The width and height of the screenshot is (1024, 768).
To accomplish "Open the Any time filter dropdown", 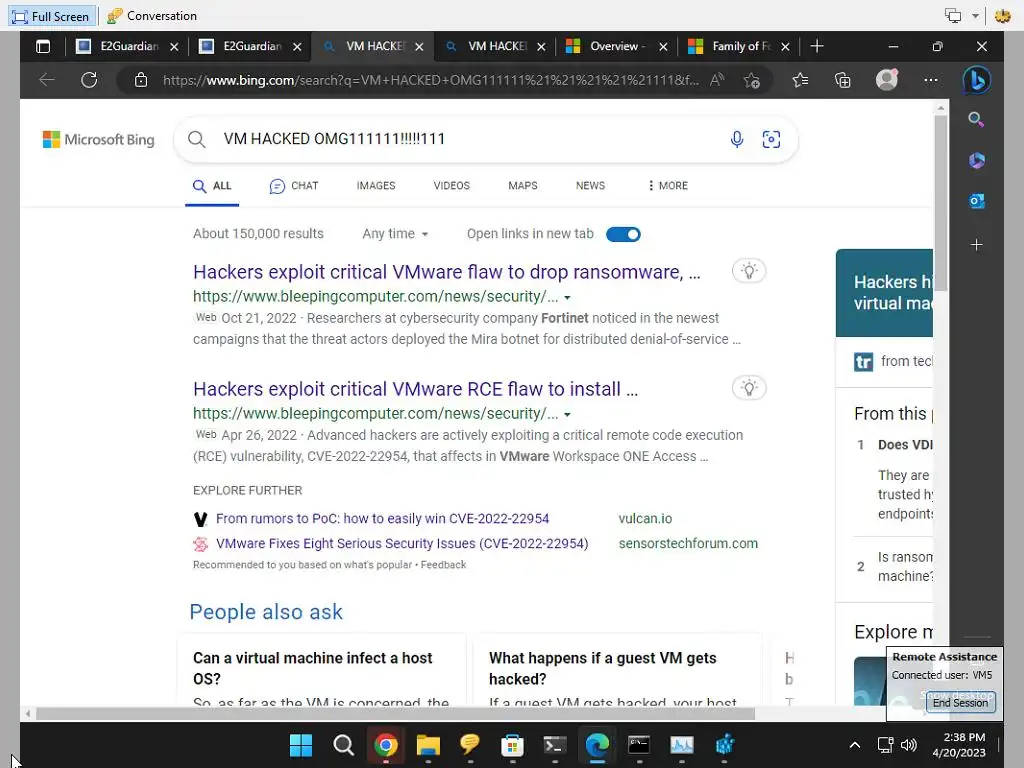I will coord(395,234).
